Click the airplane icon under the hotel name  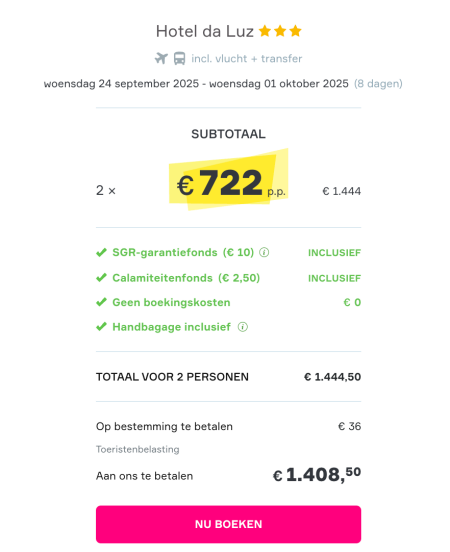(161, 58)
